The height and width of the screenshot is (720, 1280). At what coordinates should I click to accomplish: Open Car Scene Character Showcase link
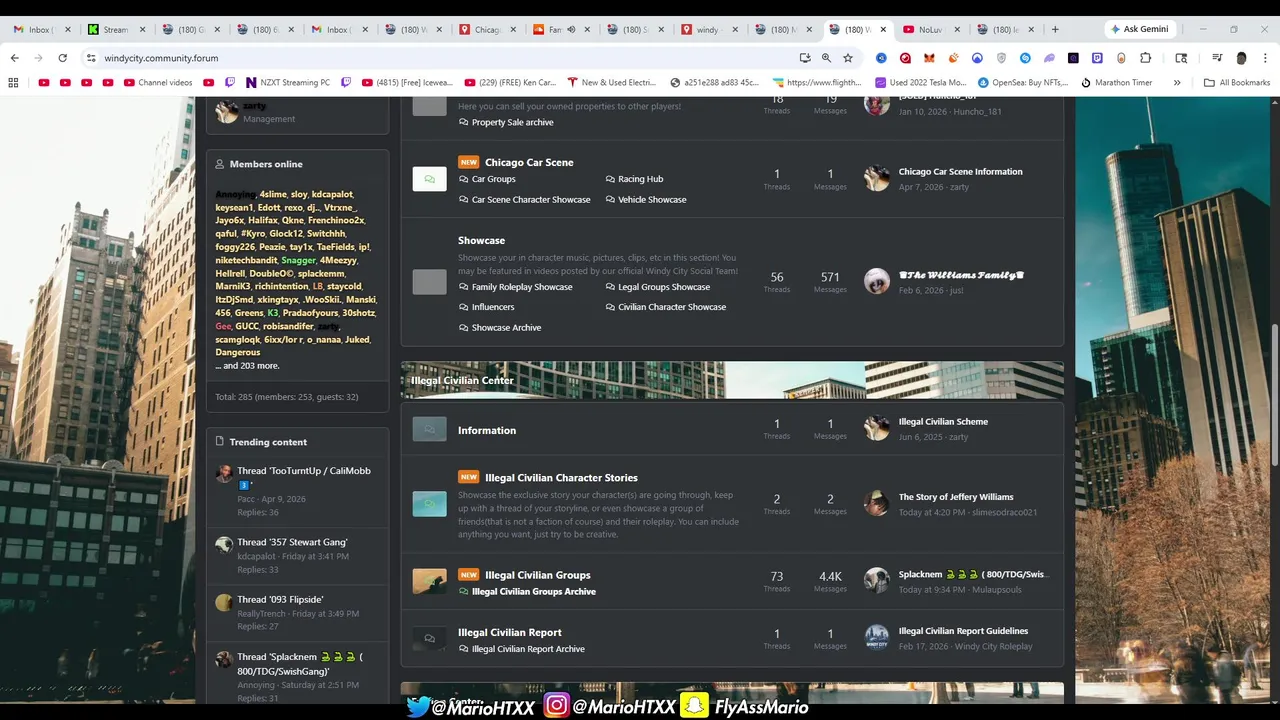point(531,200)
